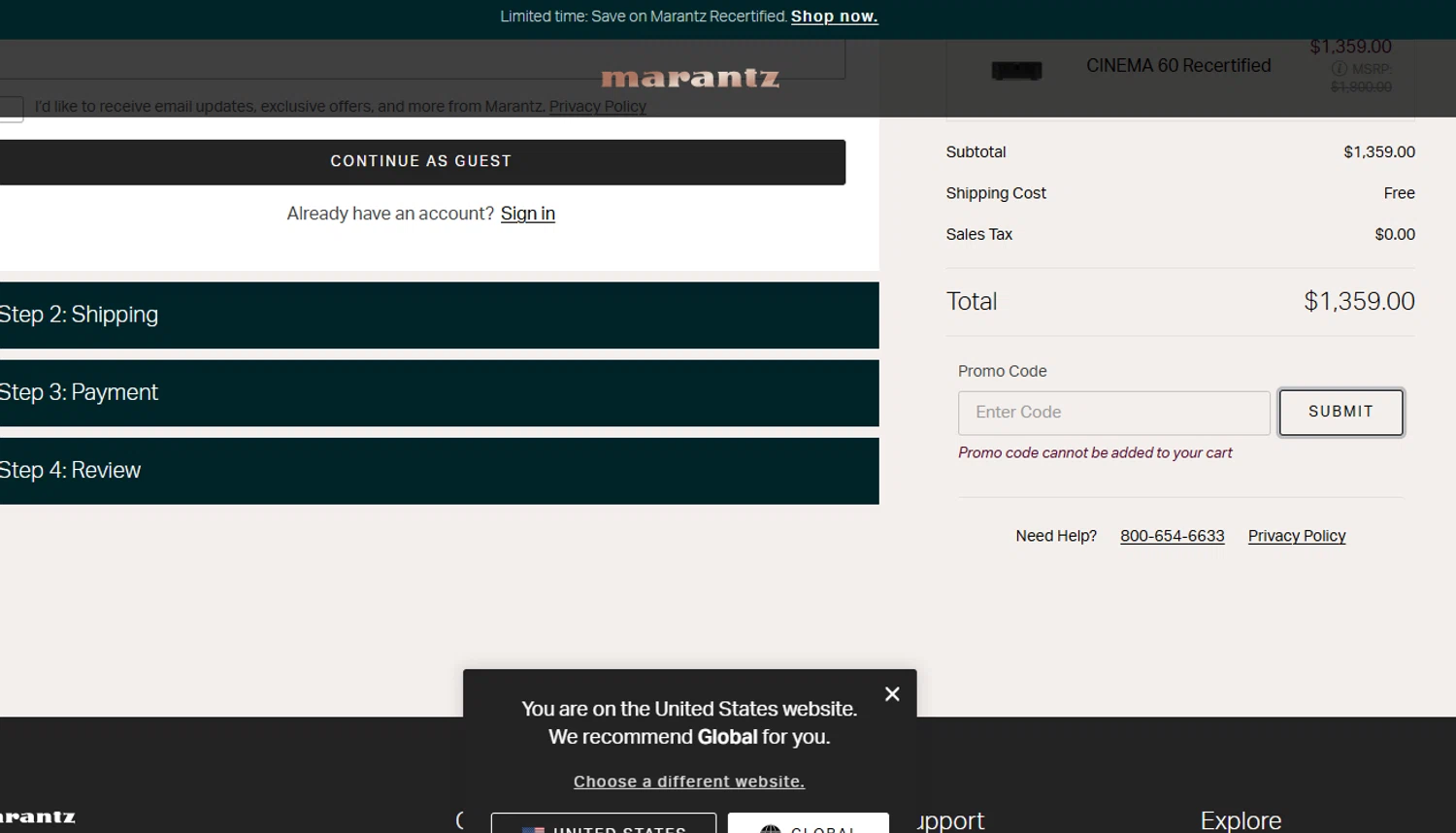
Task: Click the Shipping Cost Free value
Action: [x=1399, y=193]
